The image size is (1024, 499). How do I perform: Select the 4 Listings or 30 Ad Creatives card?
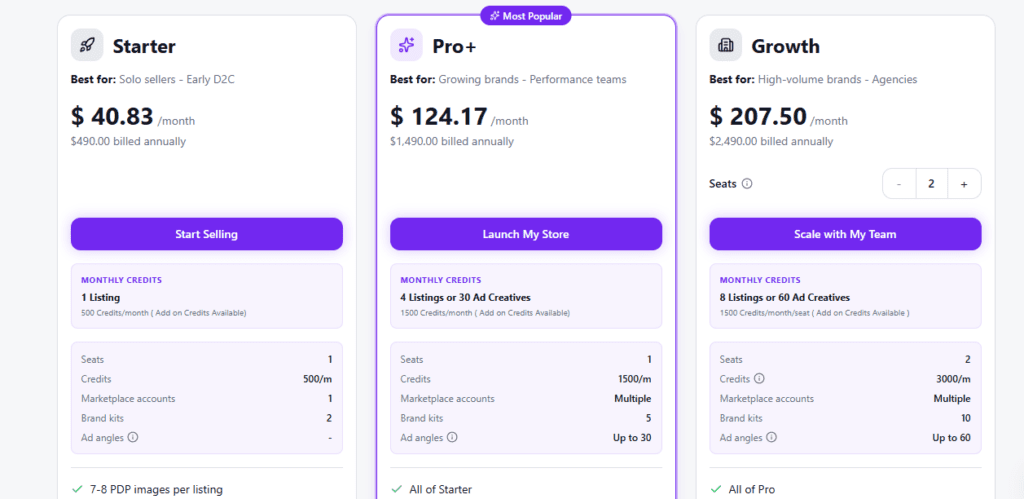526,296
